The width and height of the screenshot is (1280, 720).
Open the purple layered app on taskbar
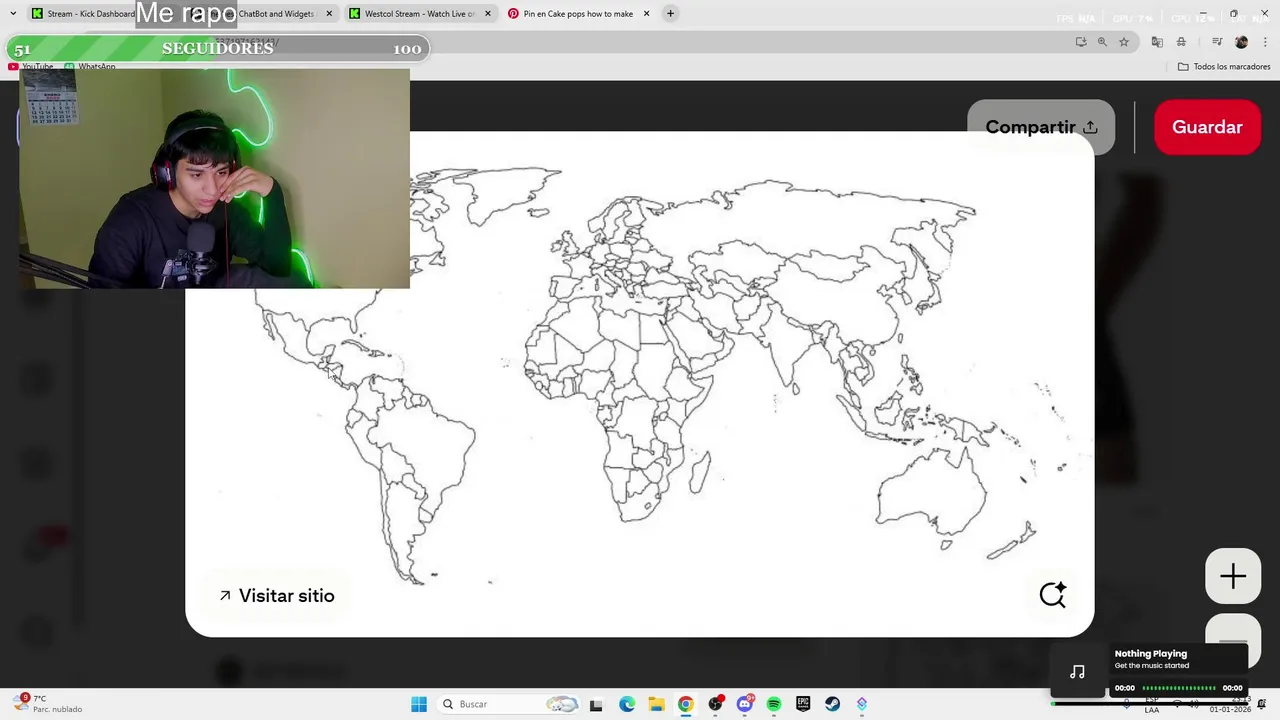[x=862, y=704]
